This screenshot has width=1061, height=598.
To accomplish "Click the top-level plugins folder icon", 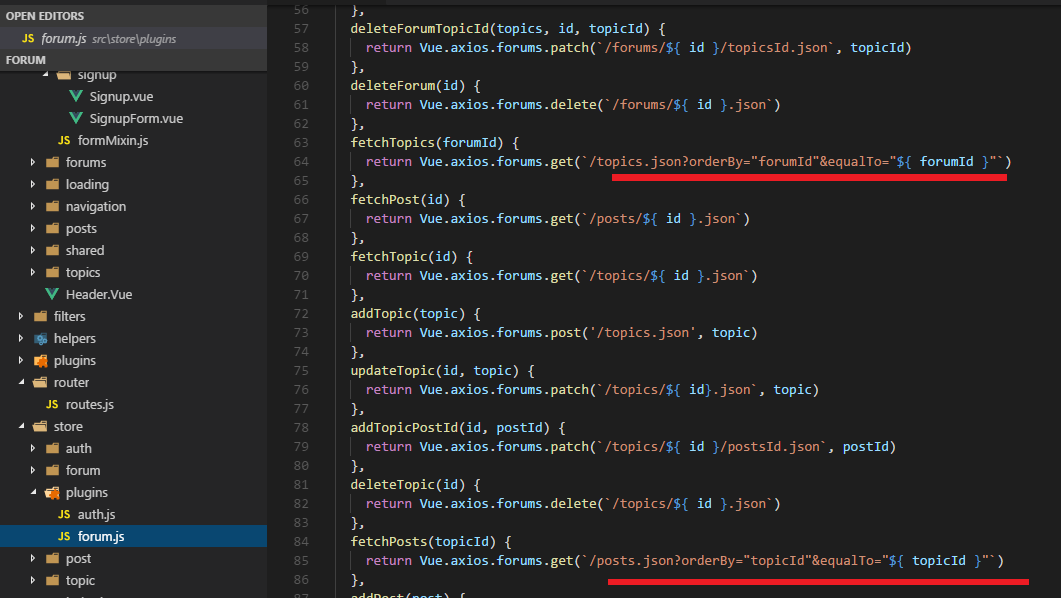I will pos(41,361).
